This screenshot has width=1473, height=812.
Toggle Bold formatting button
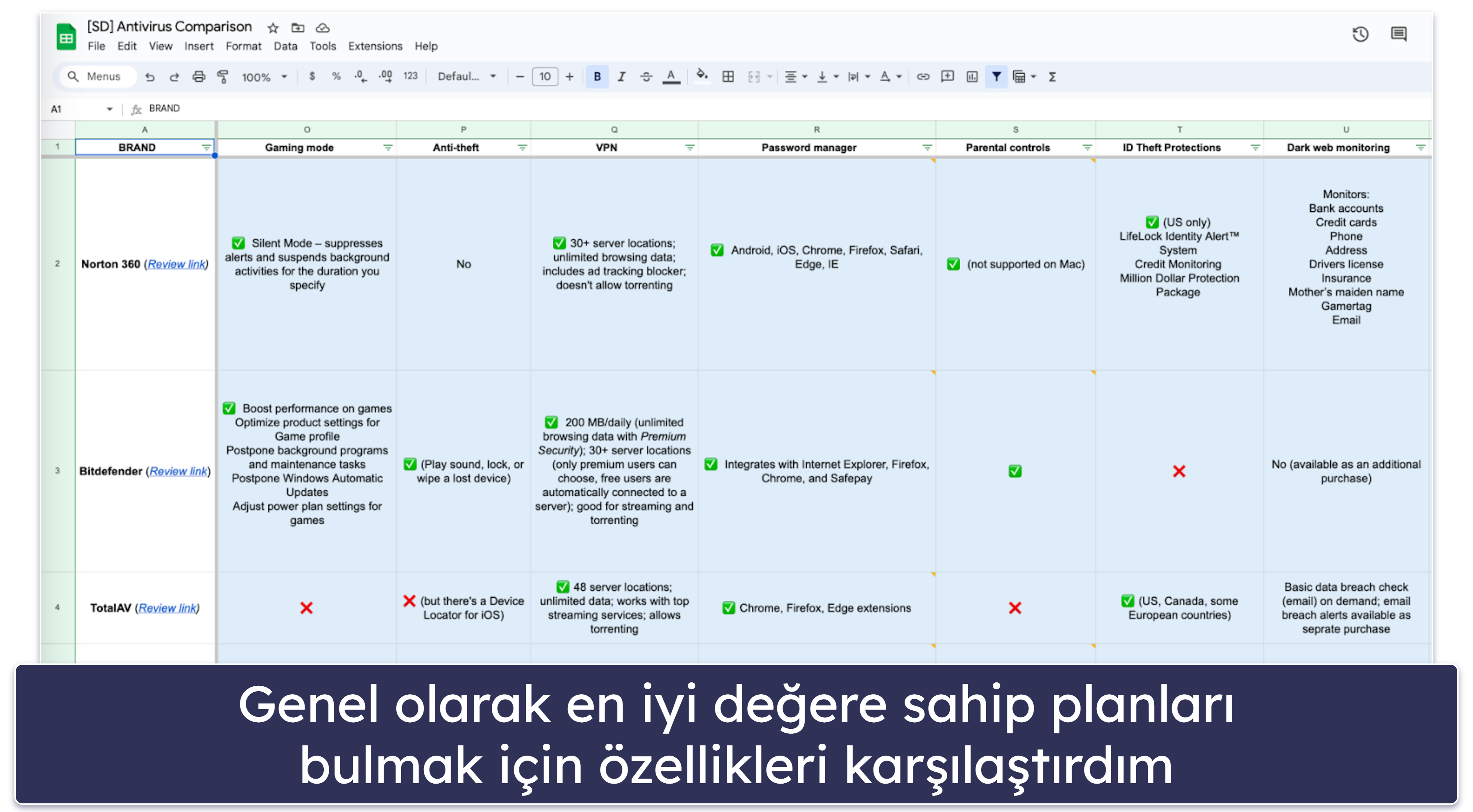pyautogui.click(x=597, y=77)
